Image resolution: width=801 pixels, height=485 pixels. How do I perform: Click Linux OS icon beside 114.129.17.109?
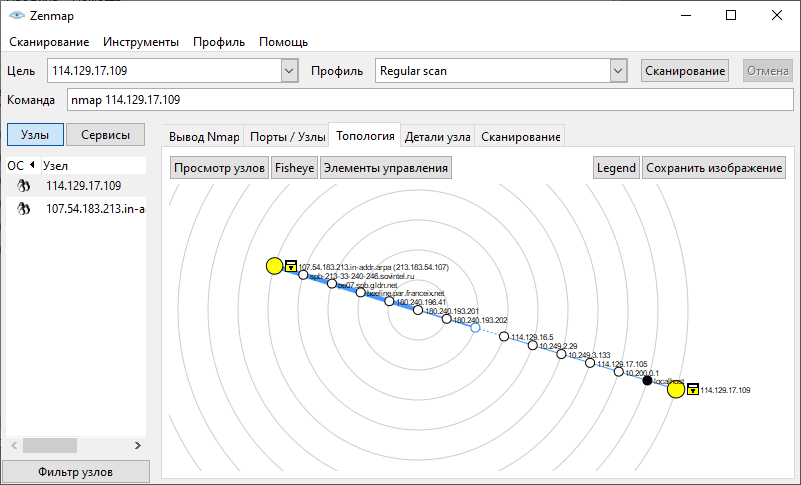[23, 186]
